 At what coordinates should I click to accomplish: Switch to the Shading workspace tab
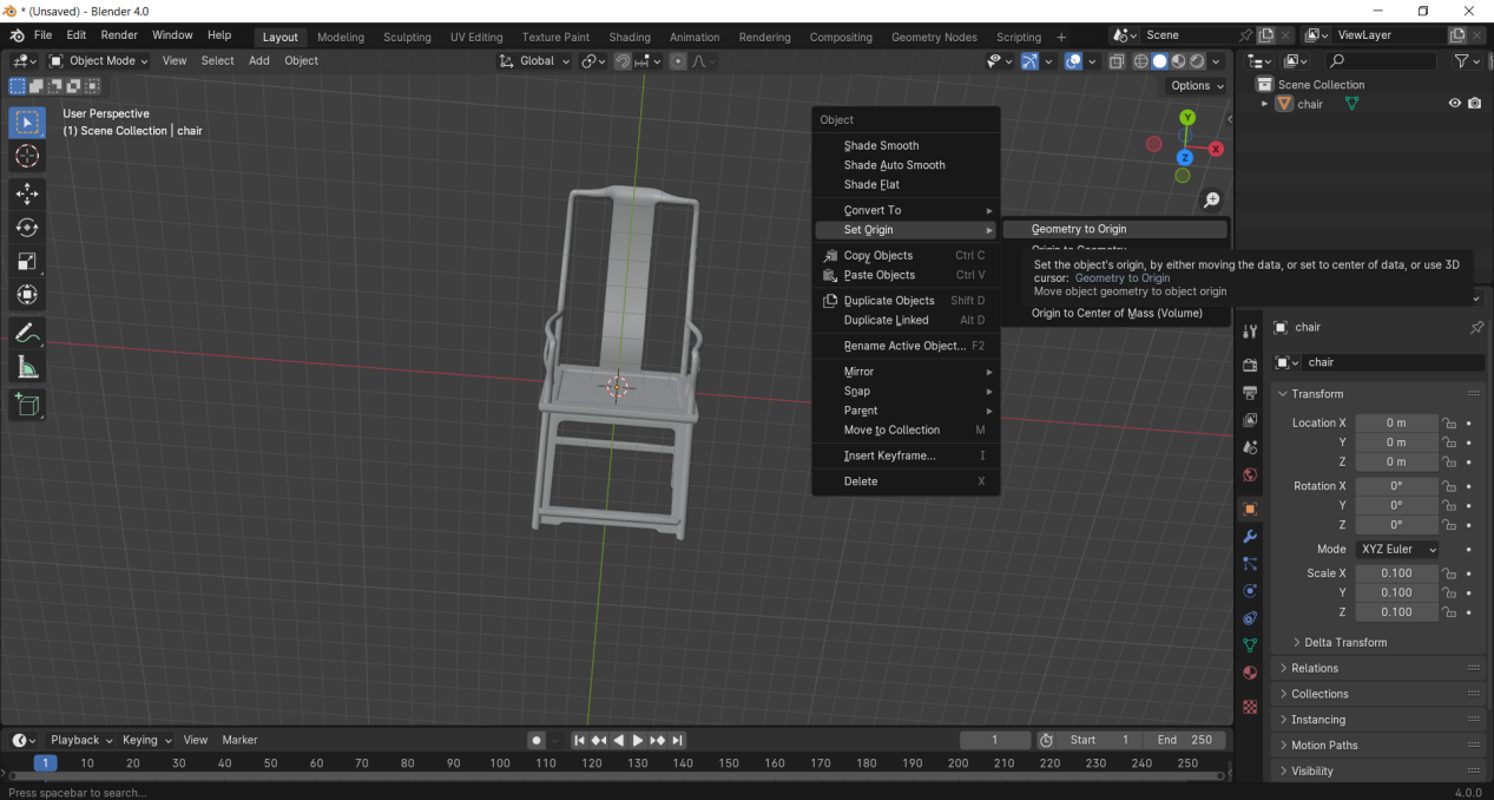[x=629, y=37]
